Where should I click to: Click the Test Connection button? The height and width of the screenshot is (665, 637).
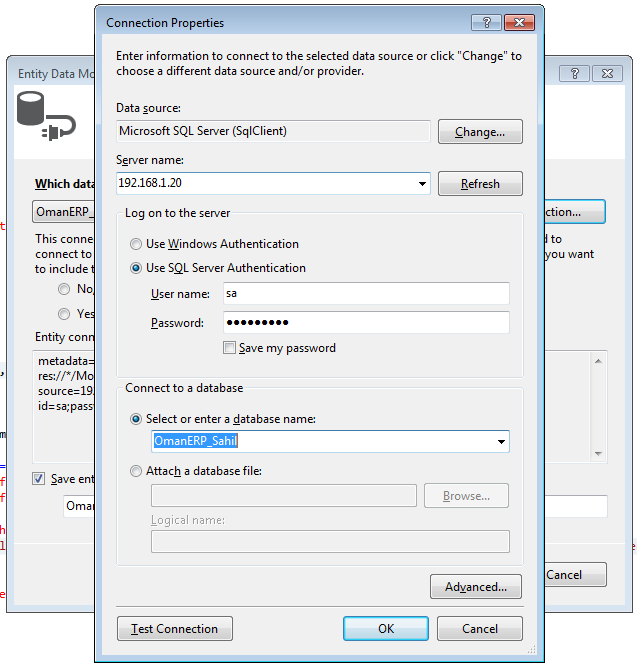coord(175,629)
